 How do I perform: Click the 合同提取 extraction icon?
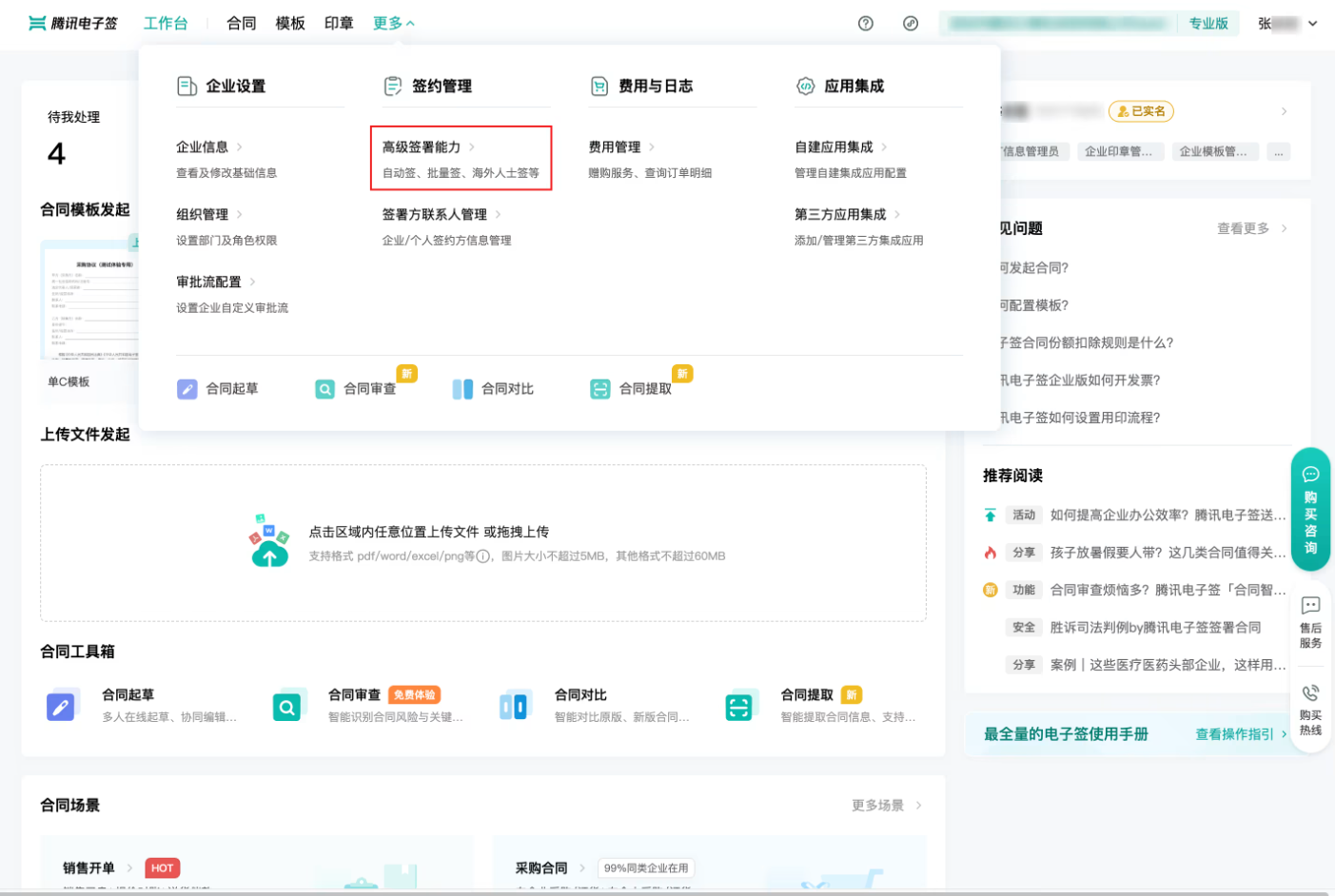point(602,389)
